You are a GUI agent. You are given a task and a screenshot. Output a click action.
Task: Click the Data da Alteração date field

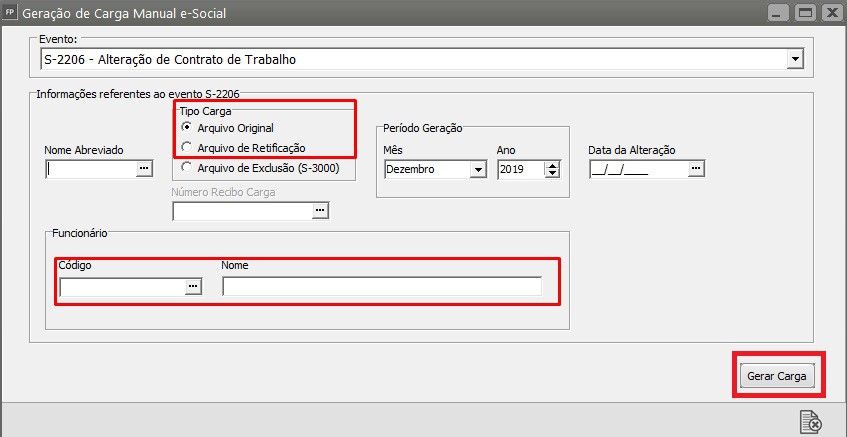(x=639, y=169)
